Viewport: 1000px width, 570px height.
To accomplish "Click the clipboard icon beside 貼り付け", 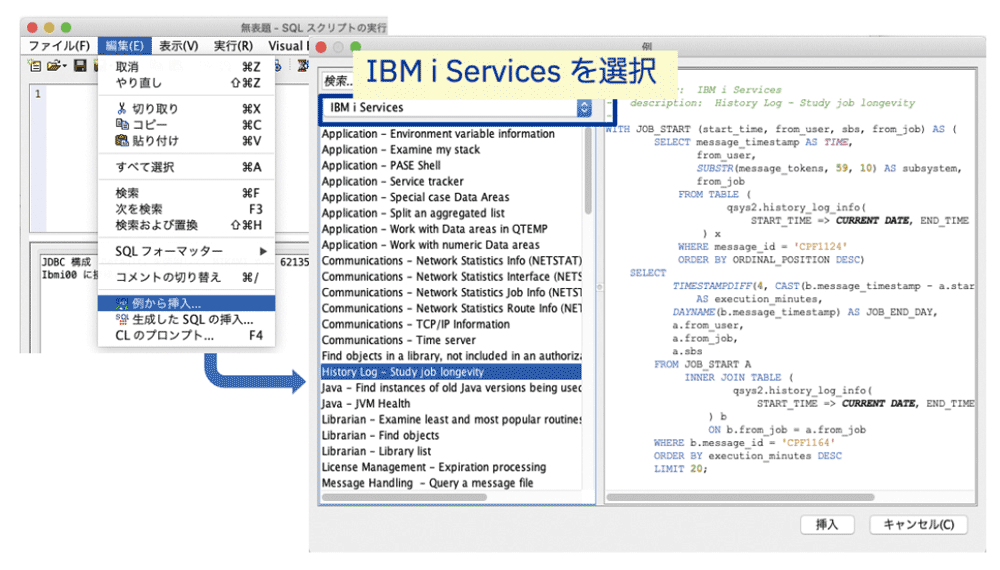I will pos(122,140).
